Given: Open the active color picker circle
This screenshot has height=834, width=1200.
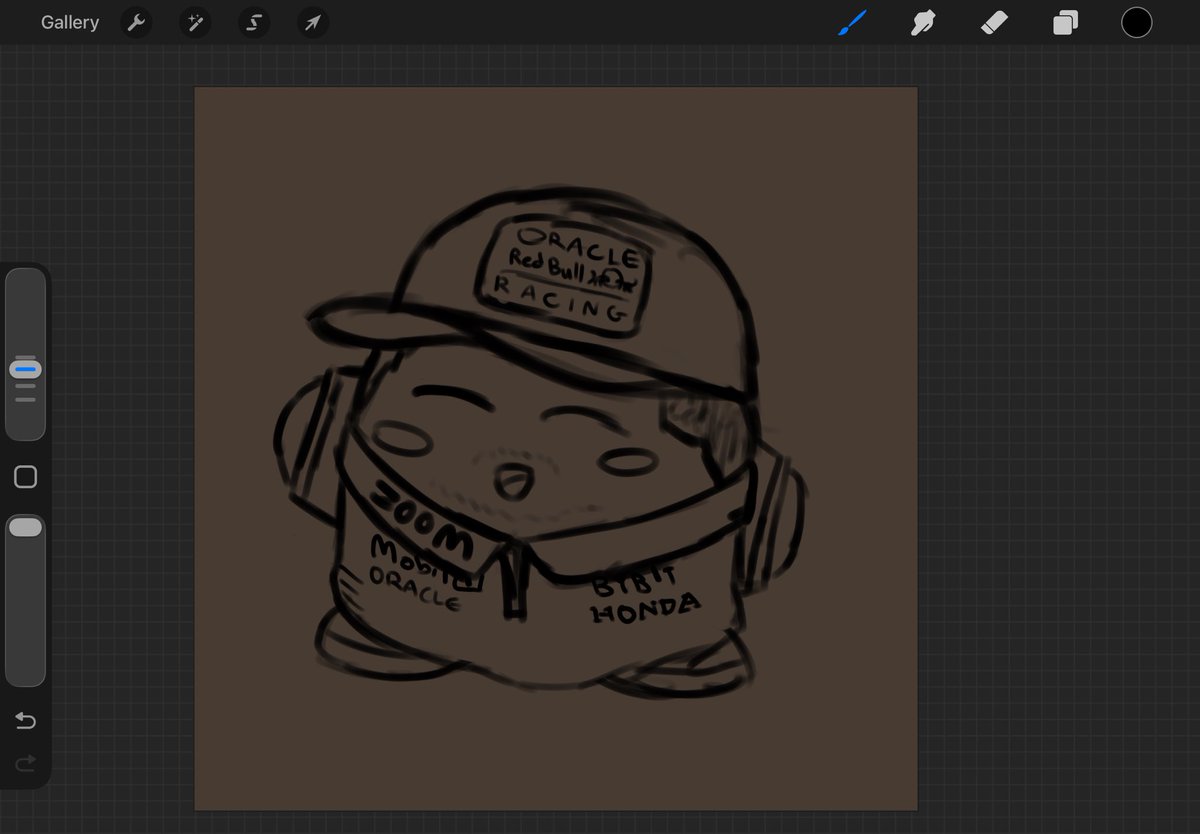Looking at the screenshot, I should (1136, 22).
